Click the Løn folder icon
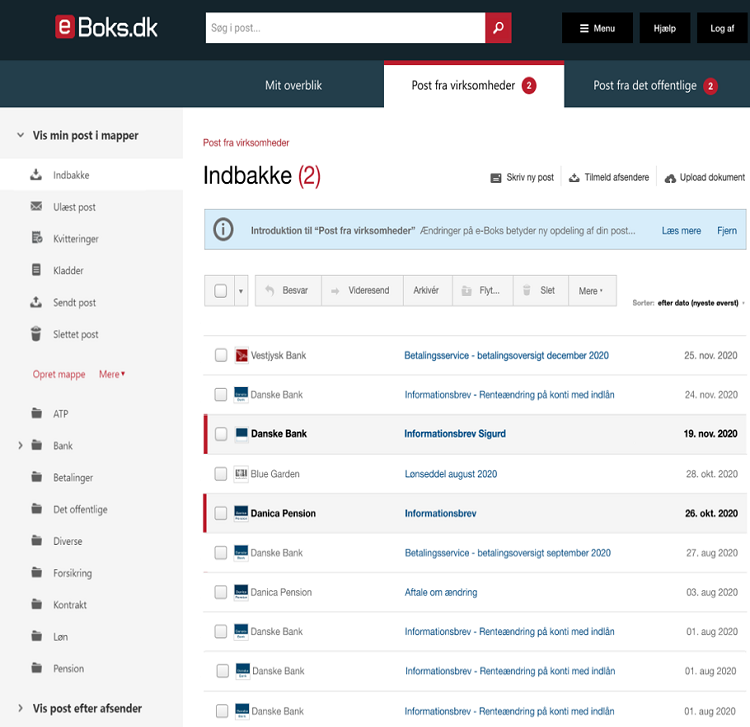 36,636
